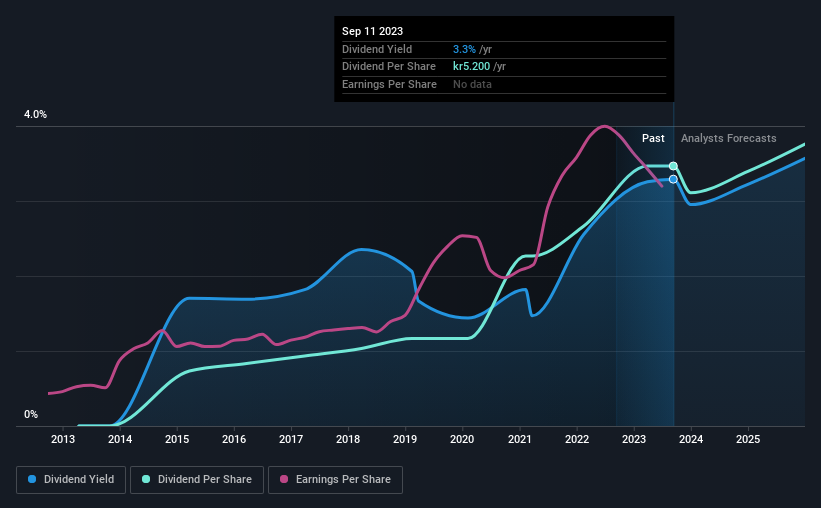Click the 2013 x-axis label
This screenshot has width=821, height=508.
tap(63, 439)
